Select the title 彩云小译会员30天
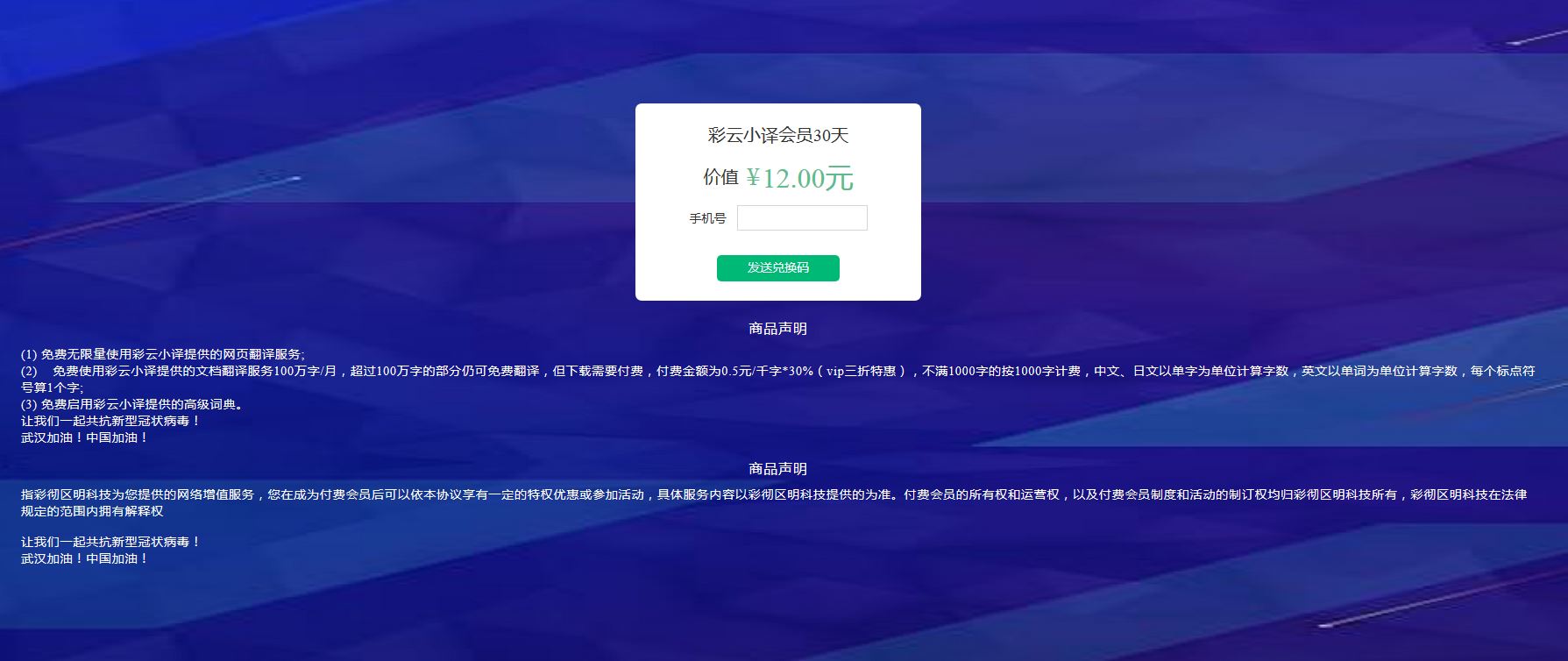This screenshot has height=661, width=1568. click(778, 135)
